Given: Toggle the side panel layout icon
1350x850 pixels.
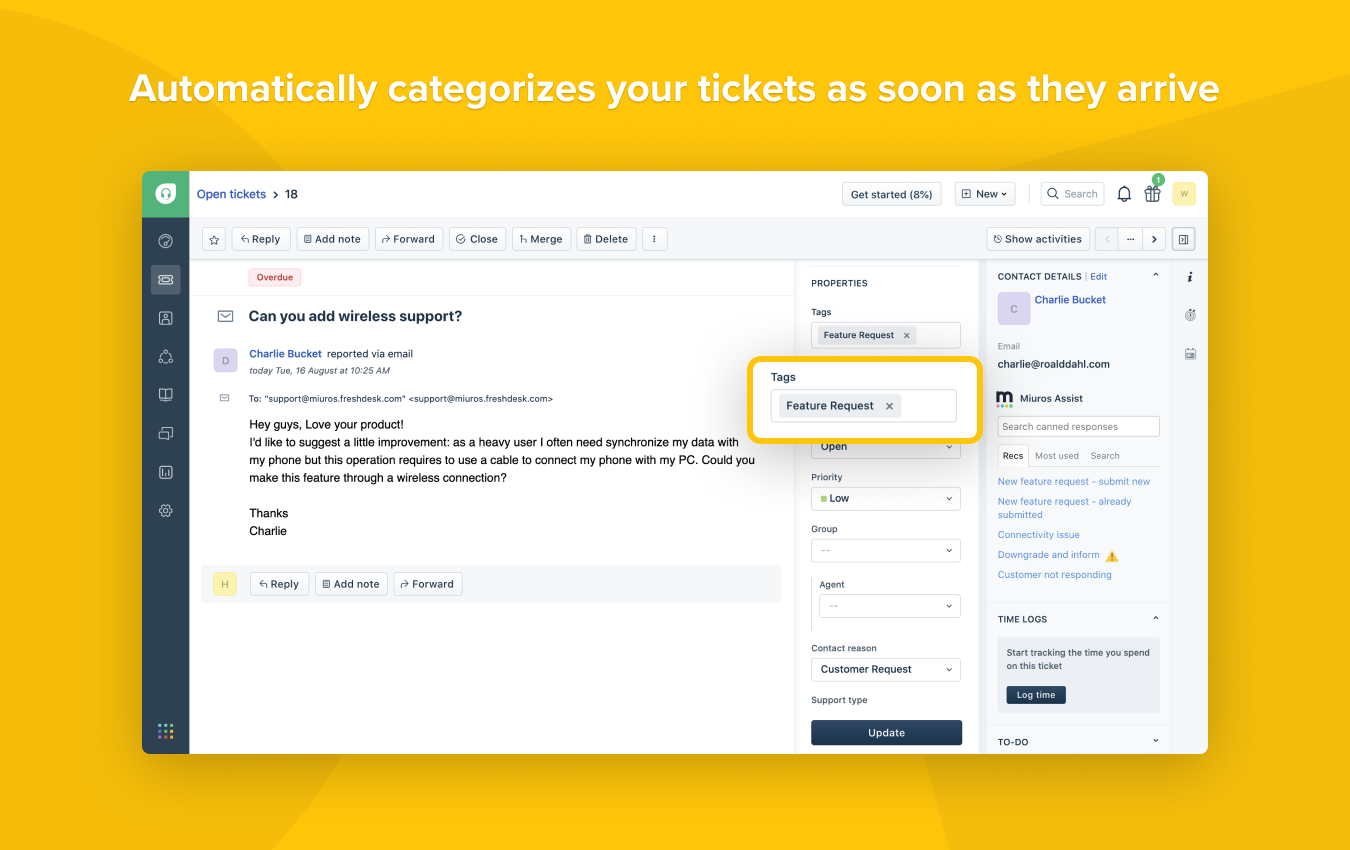Looking at the screenshot, I should pos(1183,239).
